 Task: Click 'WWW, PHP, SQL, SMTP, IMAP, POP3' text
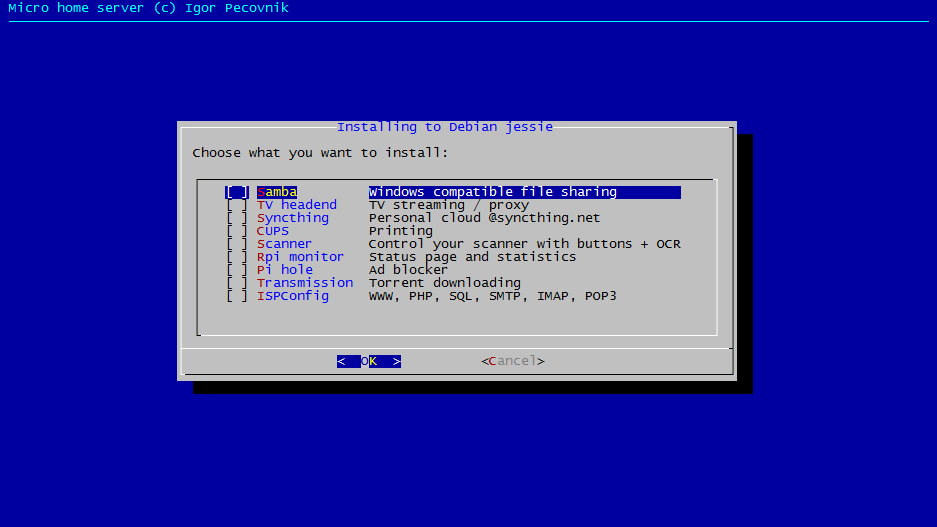pos(492,296)
